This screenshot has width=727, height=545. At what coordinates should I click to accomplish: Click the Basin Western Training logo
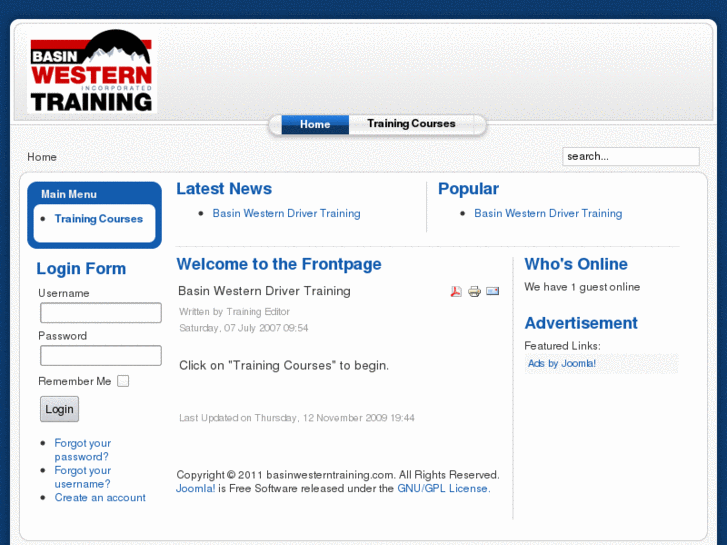pos(92,71)
